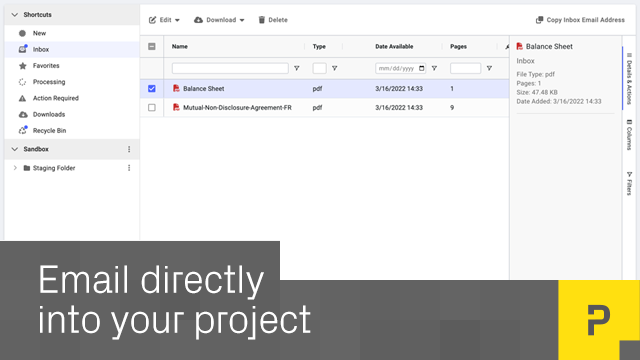Click the Type filter text field
640x360 pixels.
320,68
